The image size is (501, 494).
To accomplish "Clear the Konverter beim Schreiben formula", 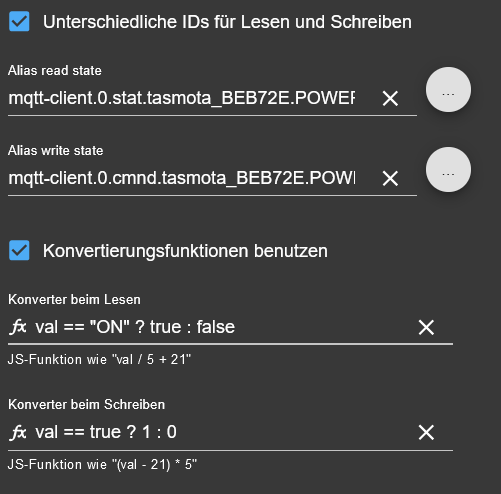I will pos(426,432).
